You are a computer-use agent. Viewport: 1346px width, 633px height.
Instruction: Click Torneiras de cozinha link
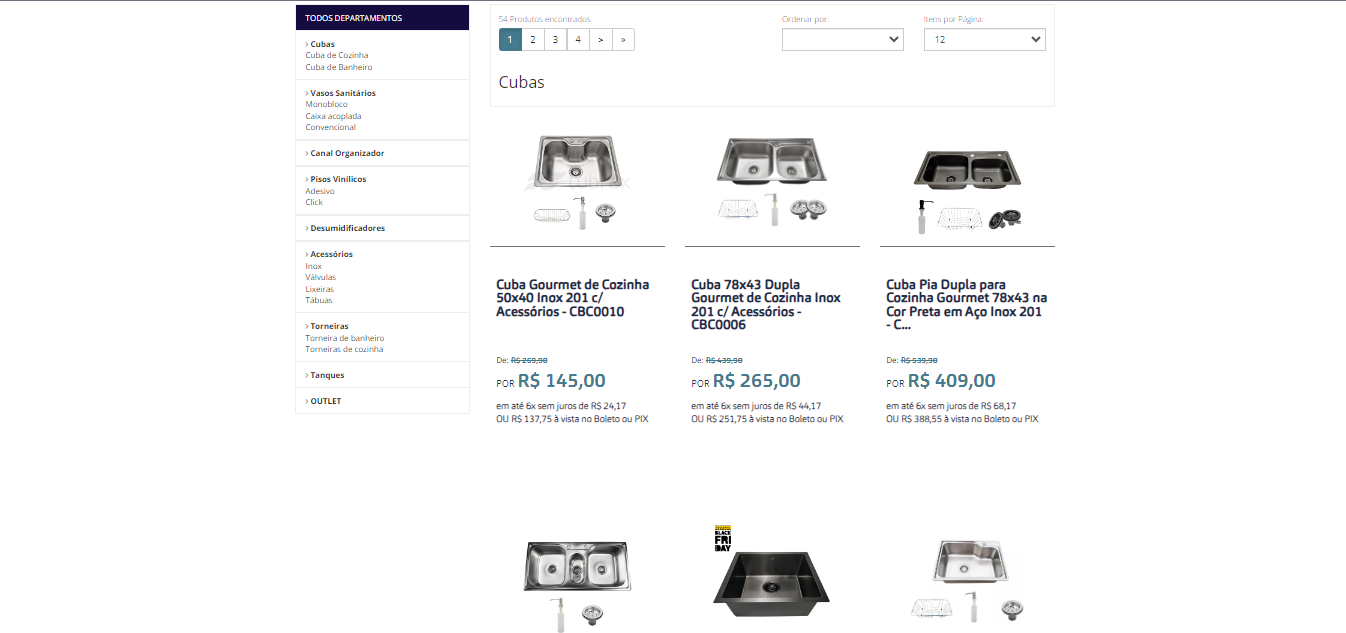tap(344, 349)
